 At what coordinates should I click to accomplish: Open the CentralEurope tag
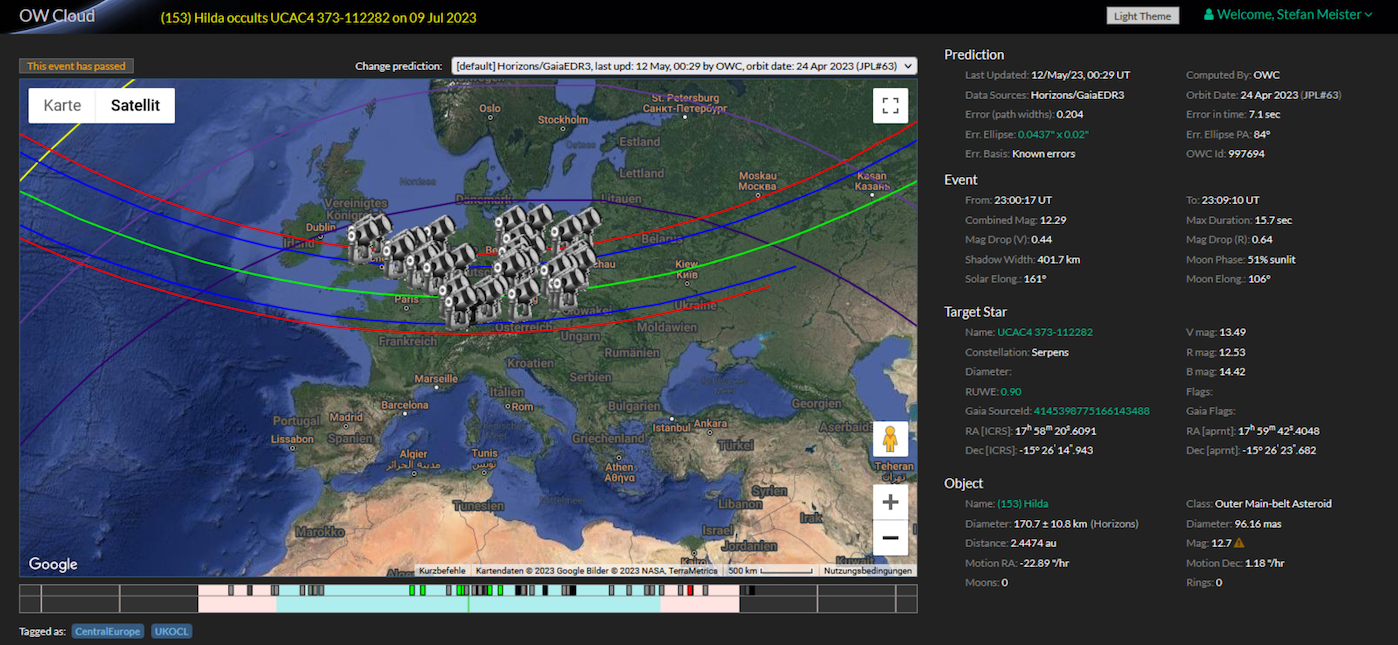pos(107,631)
